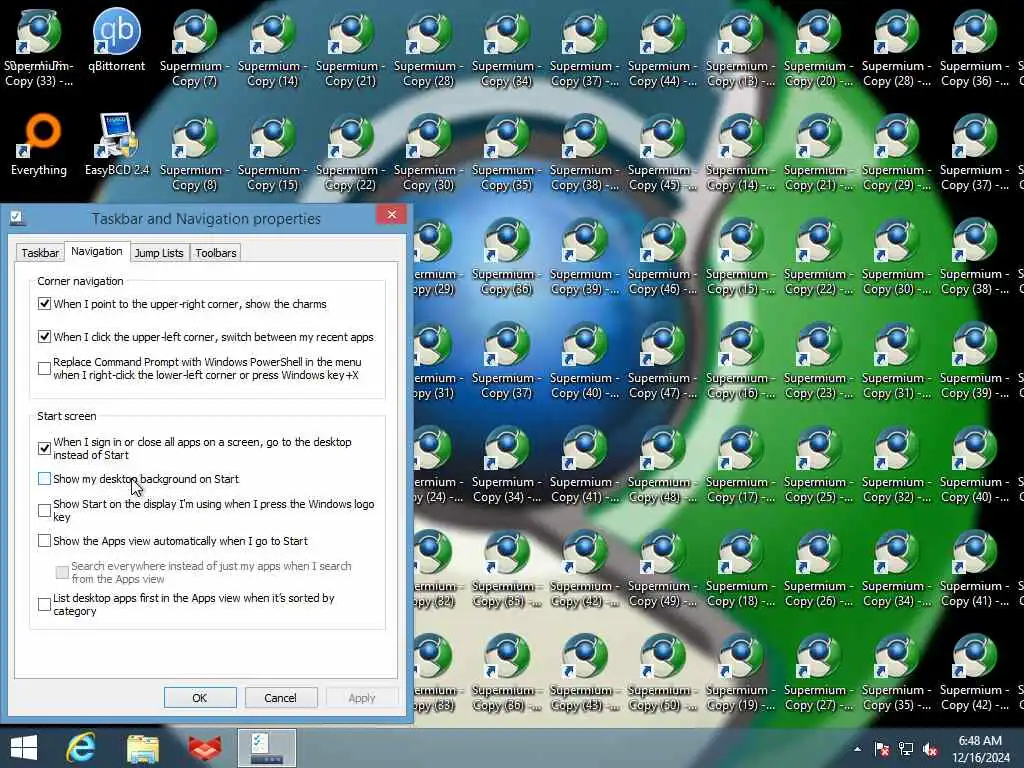Select the Supermium - Copy (27) desktop icon
The width and height of the screenshot is (1024, 768).
click(818, 673)
